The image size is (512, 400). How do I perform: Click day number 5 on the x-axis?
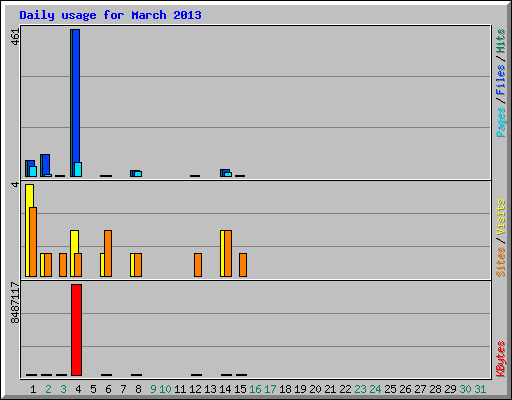(93, 389)
